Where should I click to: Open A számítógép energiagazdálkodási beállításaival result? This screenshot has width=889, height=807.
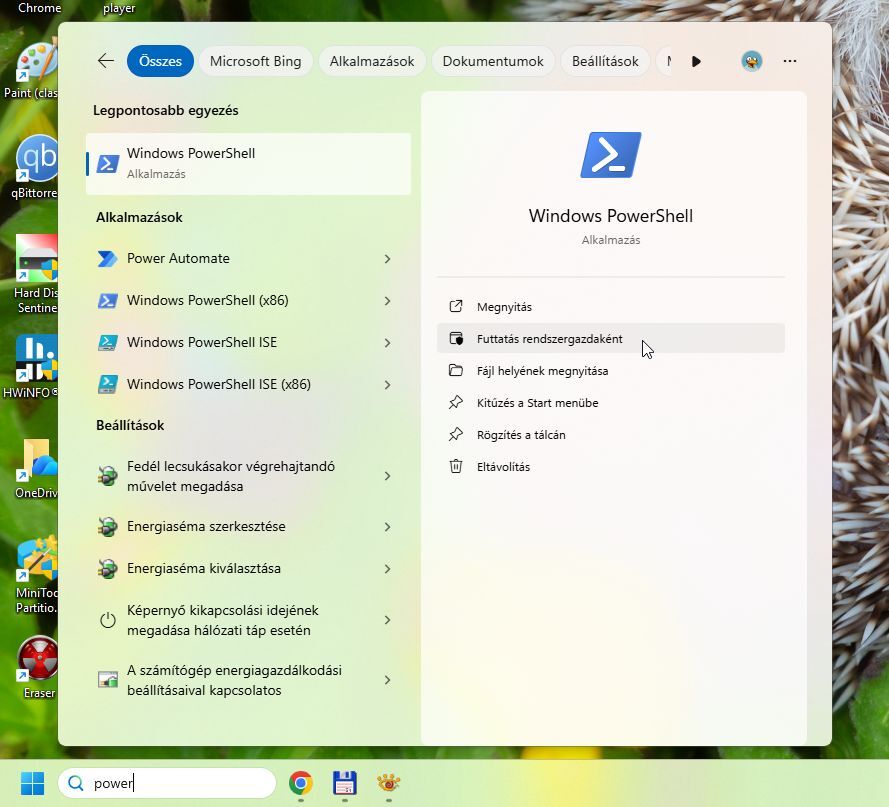pyautogui.click(x=248, y=681)
